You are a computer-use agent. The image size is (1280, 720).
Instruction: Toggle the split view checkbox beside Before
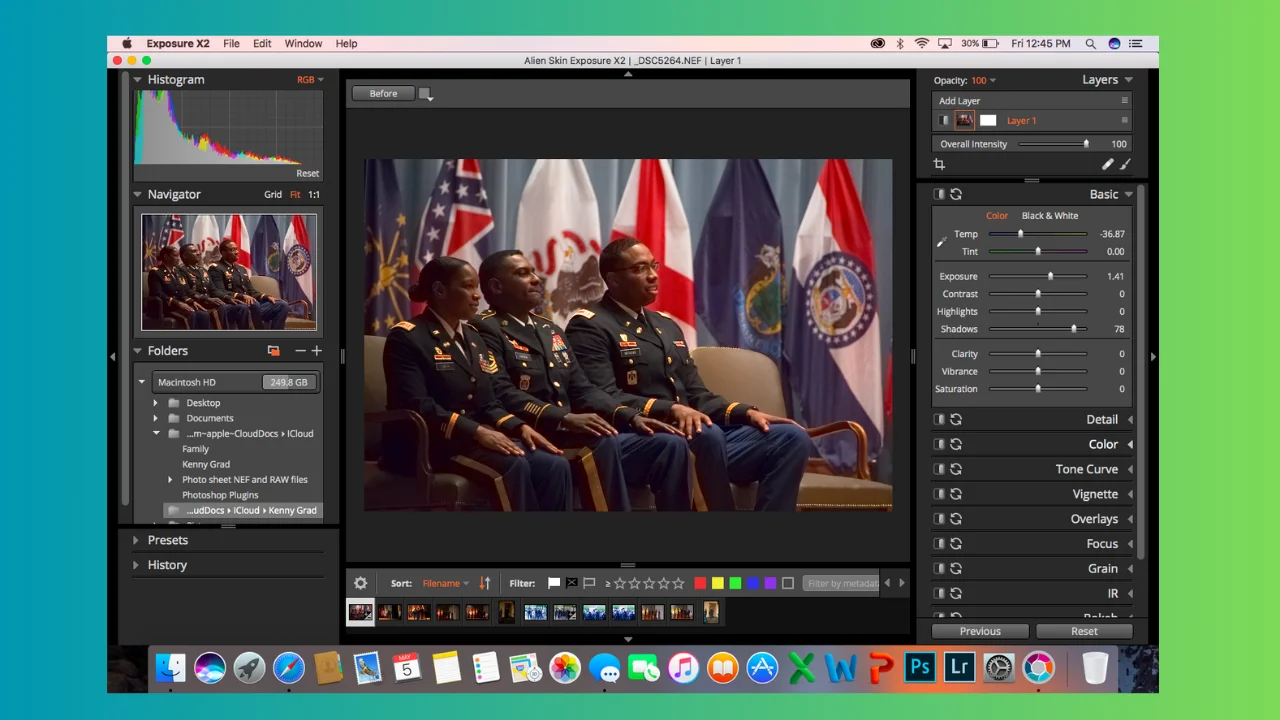[x=425, y=94]
